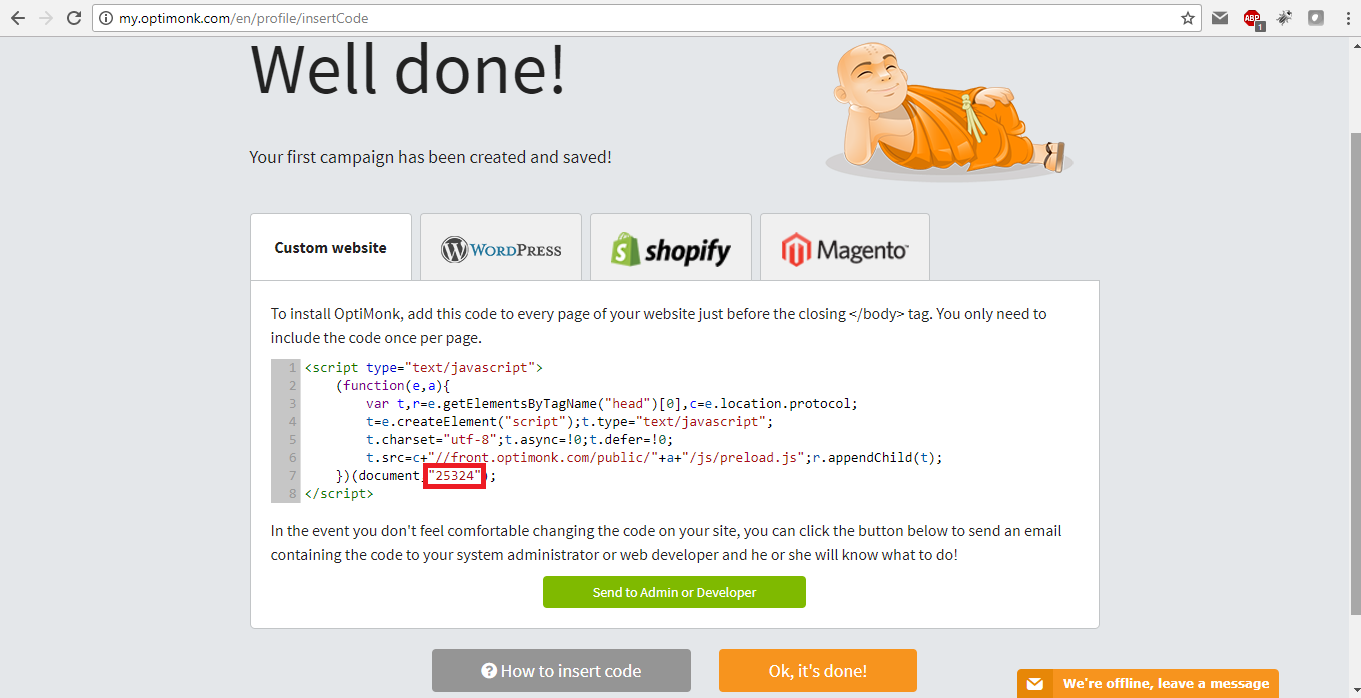Click the Well done! heading
Viewport: 1361px width, 698px height.
point(408,68)
